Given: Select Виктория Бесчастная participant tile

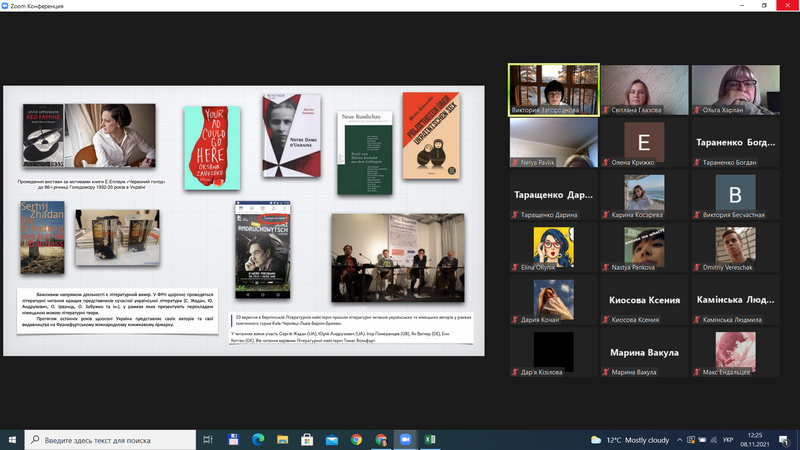Looking at the screenshot, I should (736, 195).
